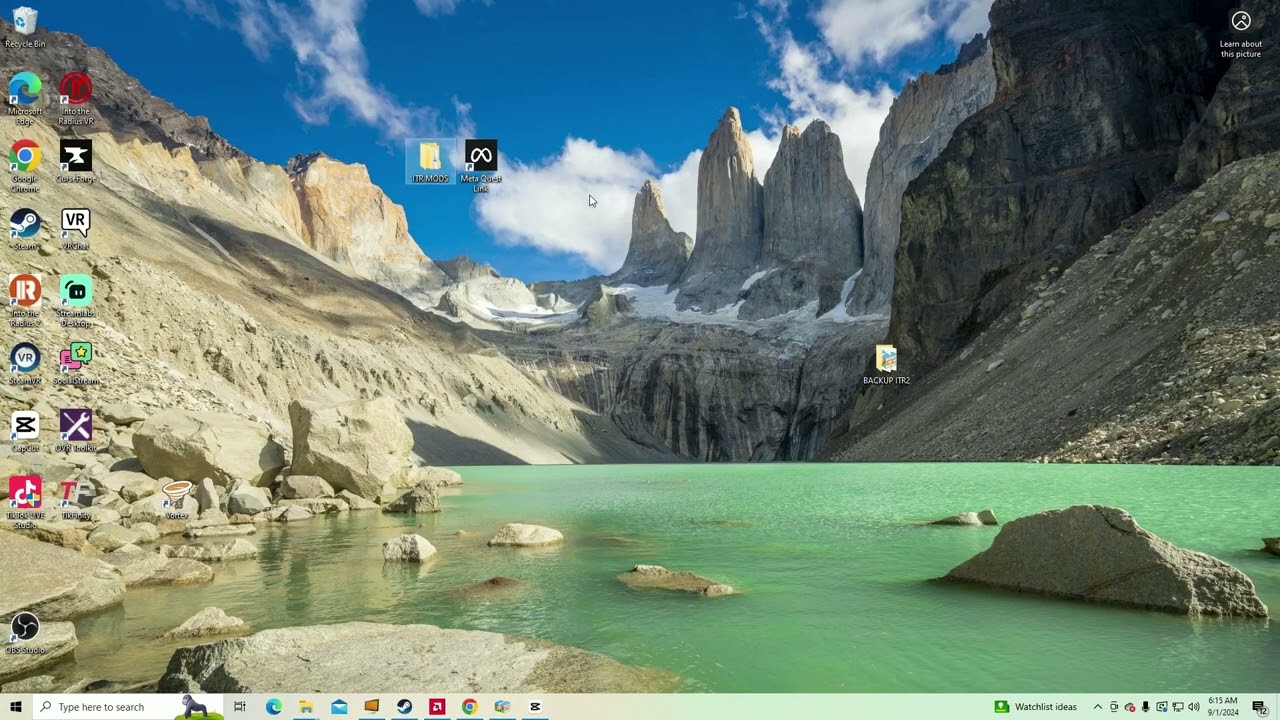This screenshot has height=720, width=1280.
Task: Click the network tray icon
Action: tap(1177, 707)
